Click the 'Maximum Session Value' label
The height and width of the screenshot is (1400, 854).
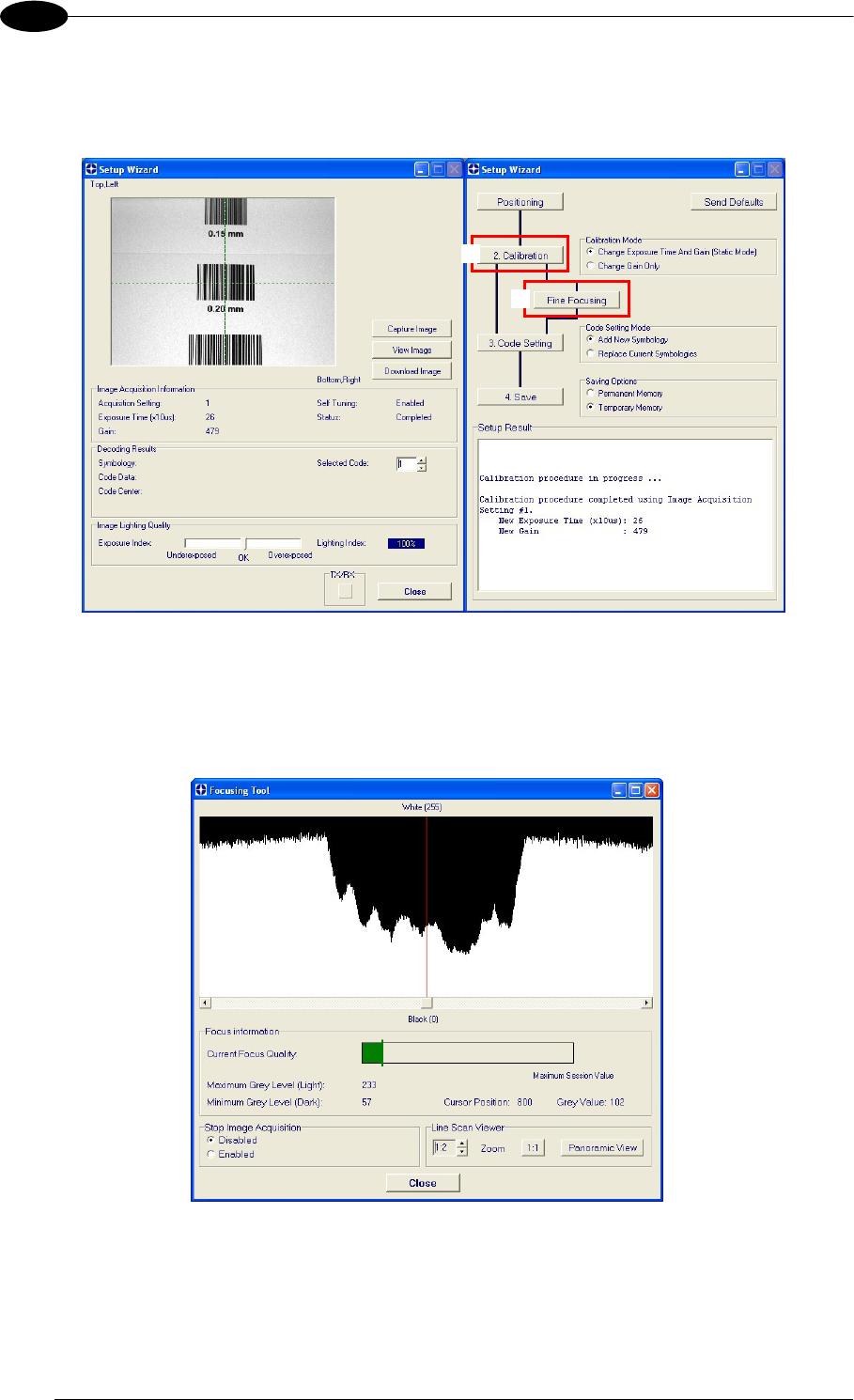573,1076
